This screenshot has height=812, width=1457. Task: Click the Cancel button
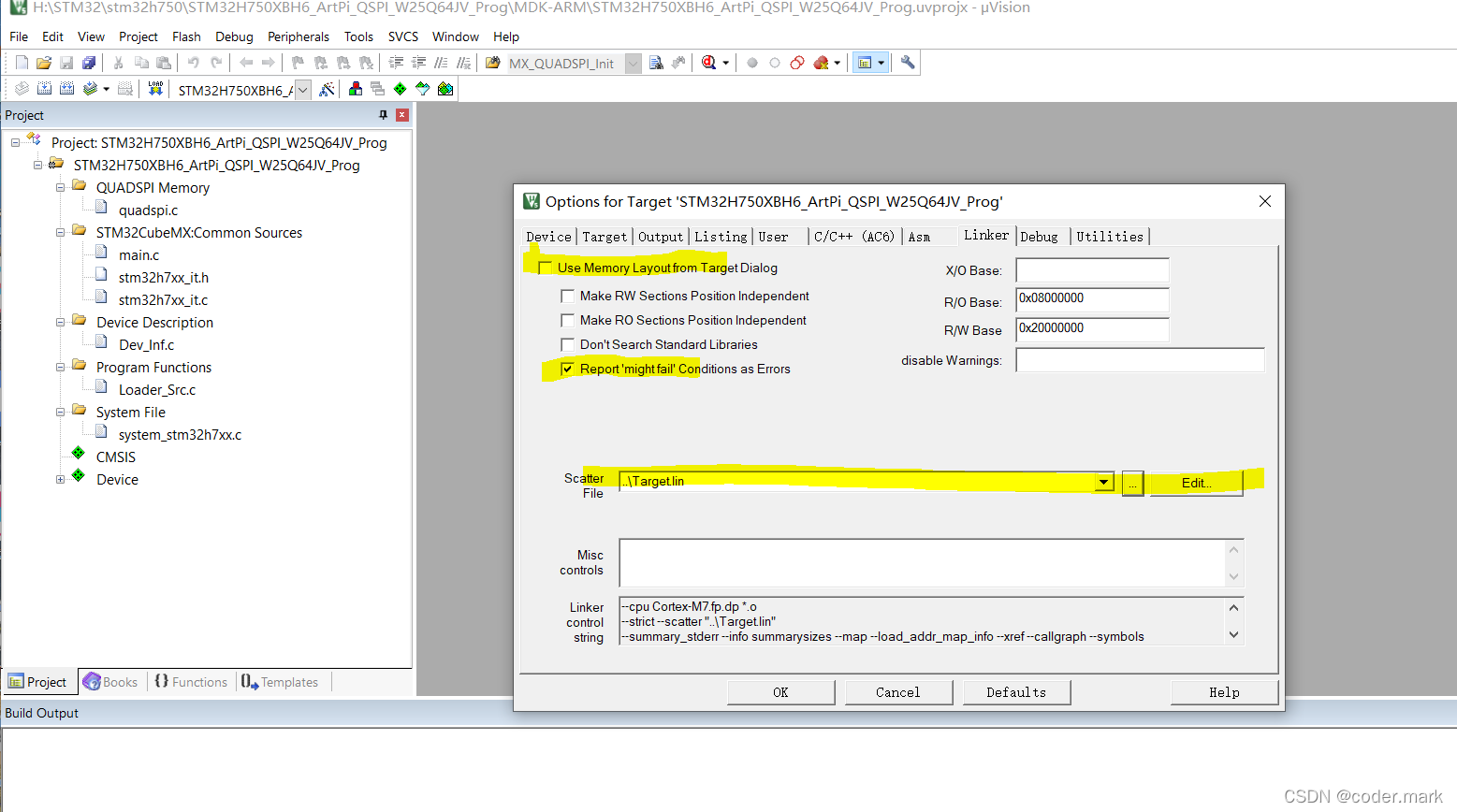coord(898,692)
